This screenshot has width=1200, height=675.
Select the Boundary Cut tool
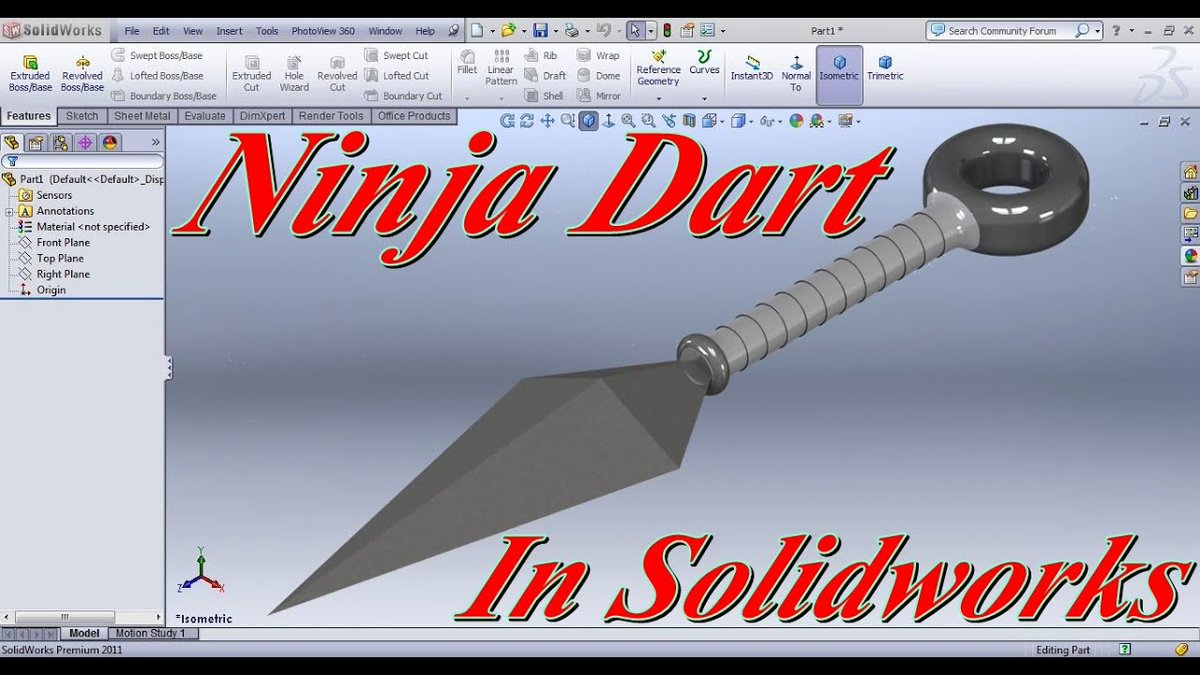(x=403, y=96)
